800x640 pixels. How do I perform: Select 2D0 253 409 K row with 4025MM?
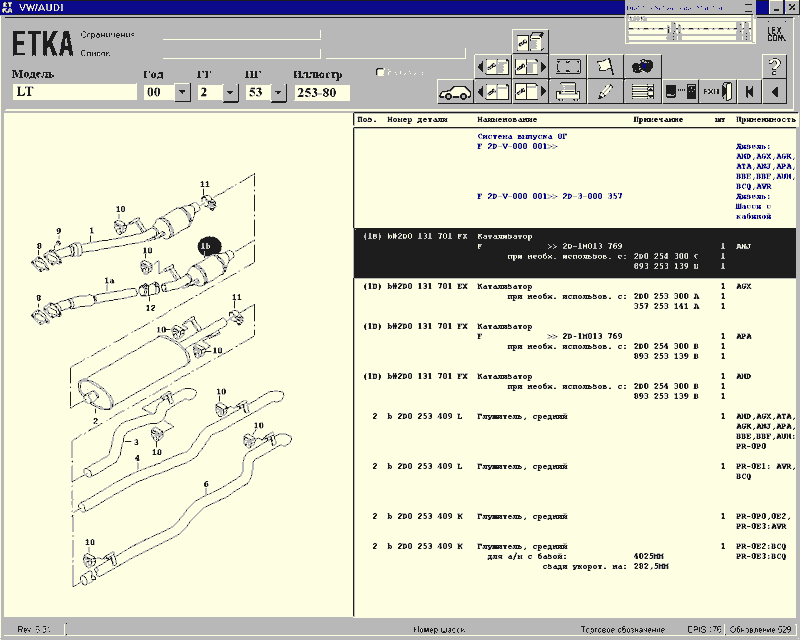(x=575, y=556)
